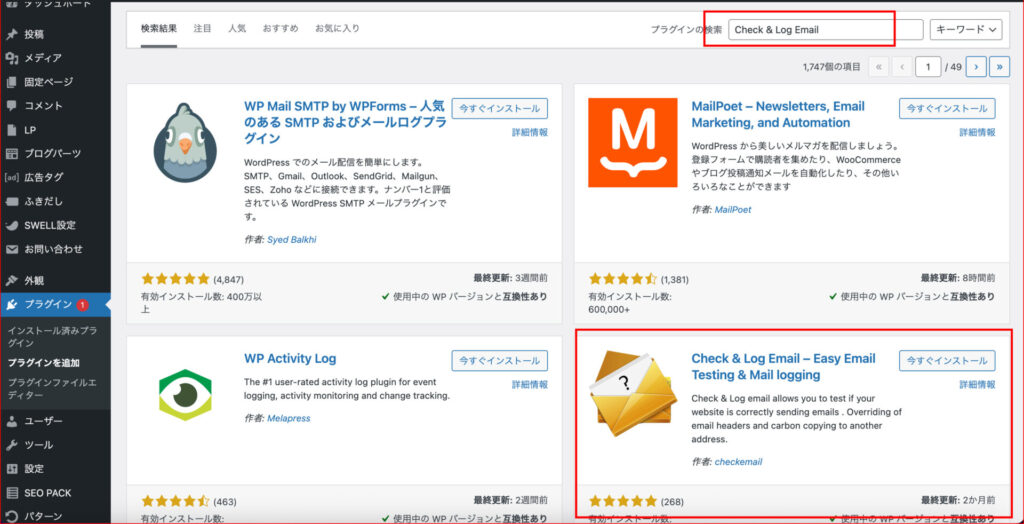Click the envelope icon next to お問い合わせ
This screenshot has width=1024, height=524.
[x=12, y=249]
